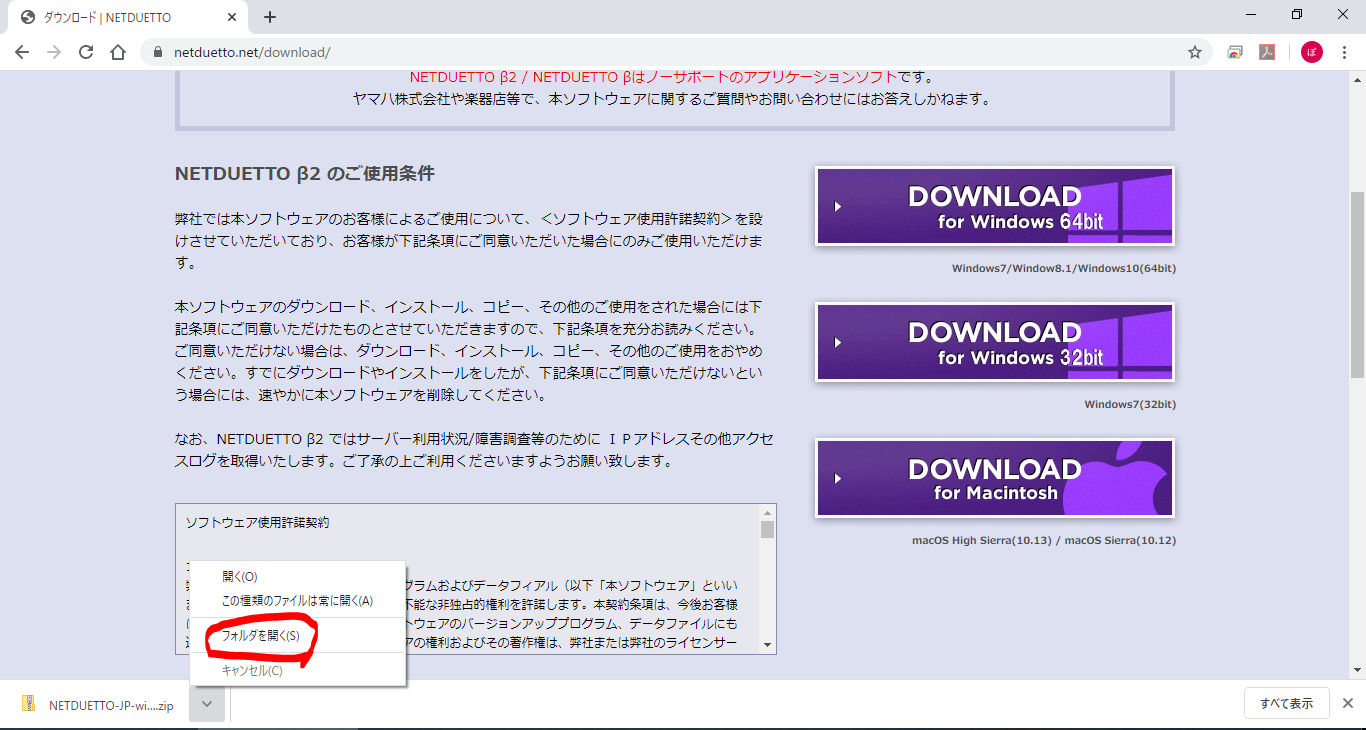Click the Windows7(32bit) caption
1366x730 pixels.
(1130, 404)
